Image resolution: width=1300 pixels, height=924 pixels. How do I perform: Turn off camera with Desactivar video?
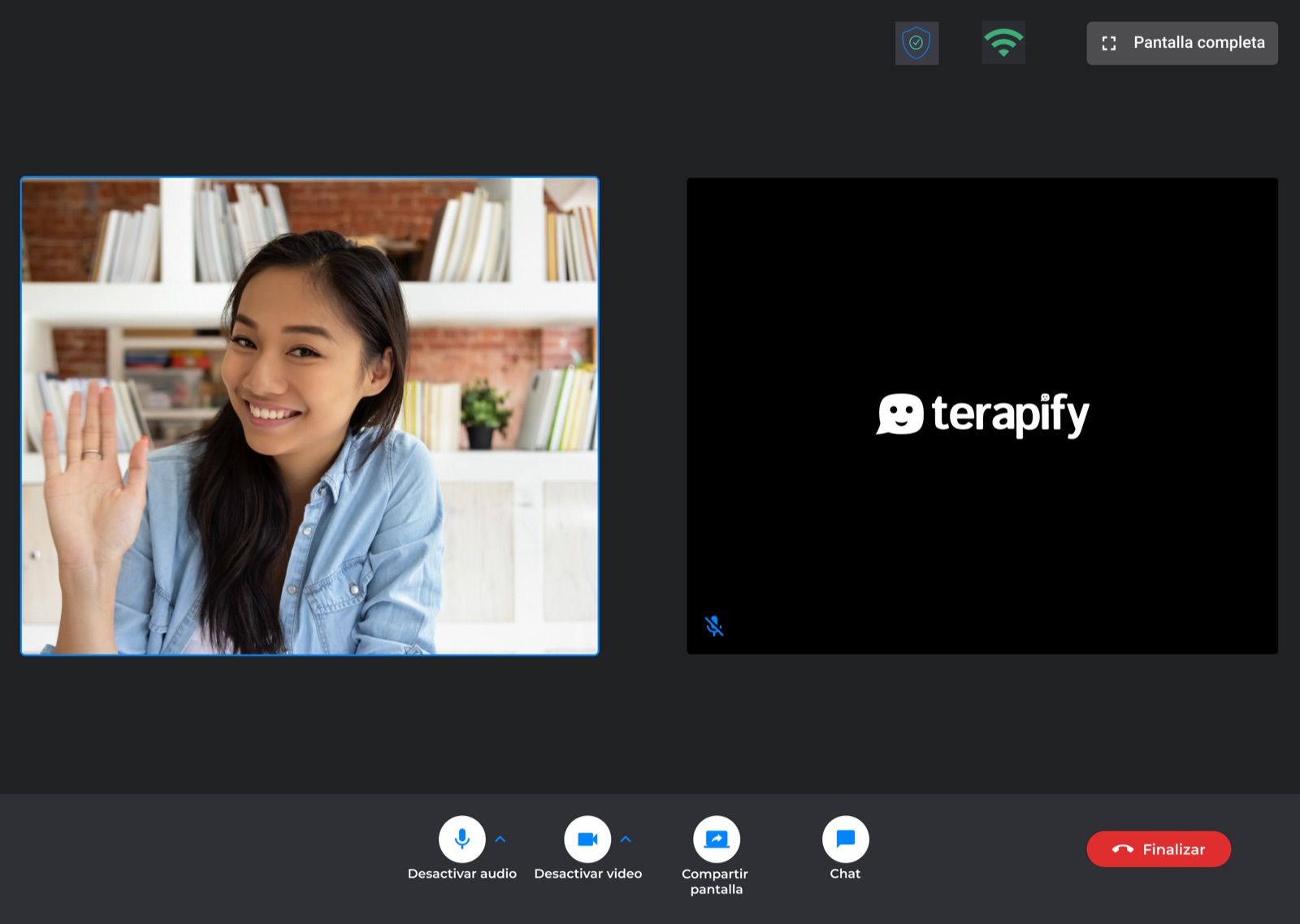(x=587, y=839)
